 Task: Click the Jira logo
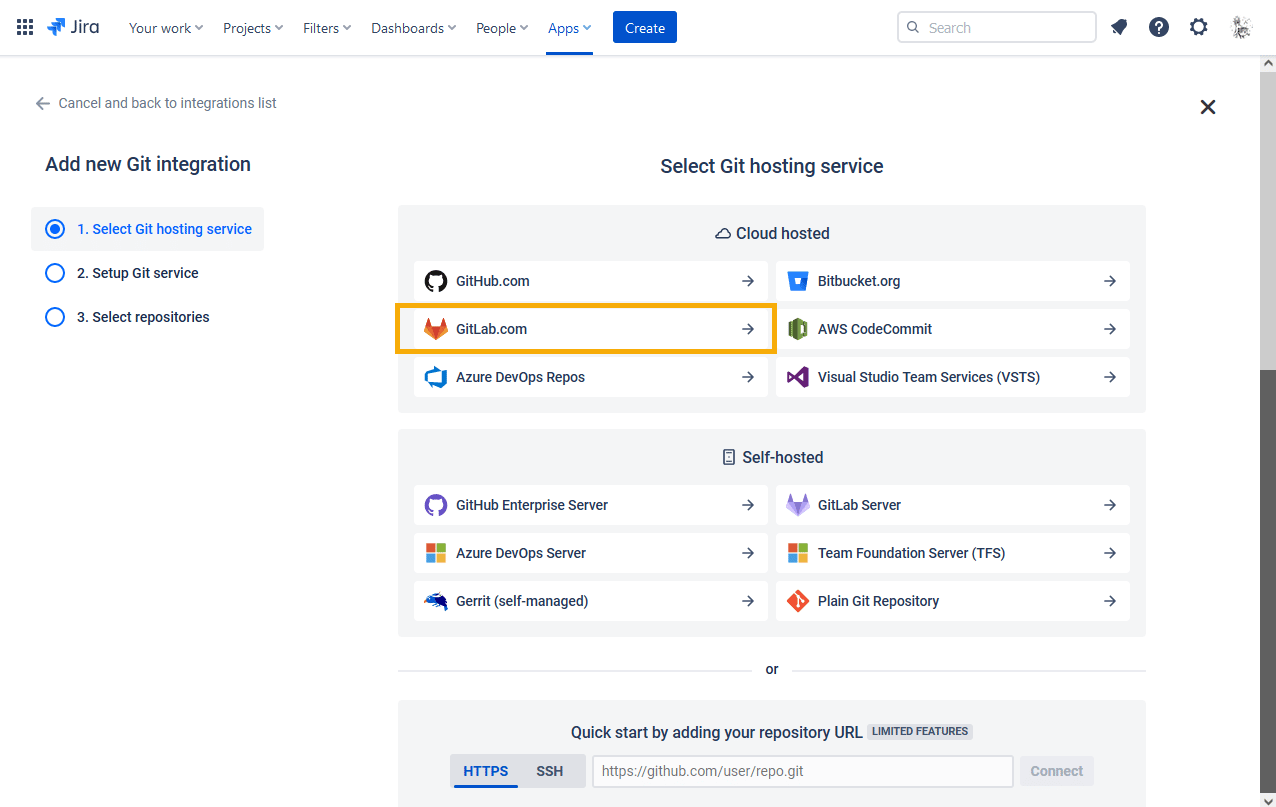coord(73,27)
